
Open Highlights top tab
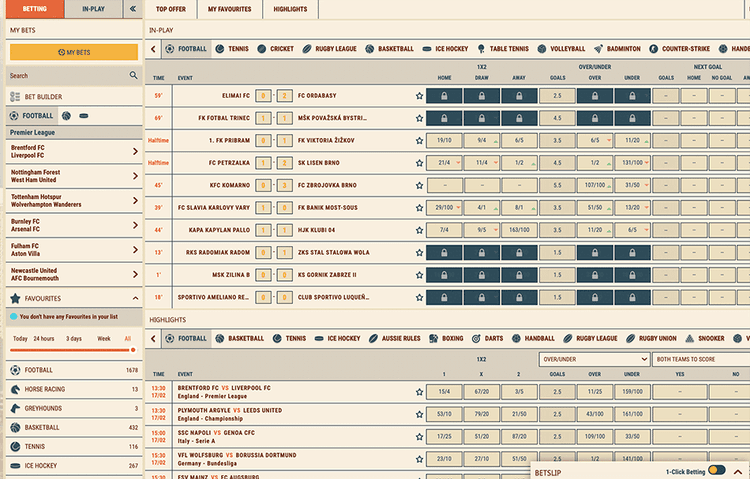pos(290,9)
